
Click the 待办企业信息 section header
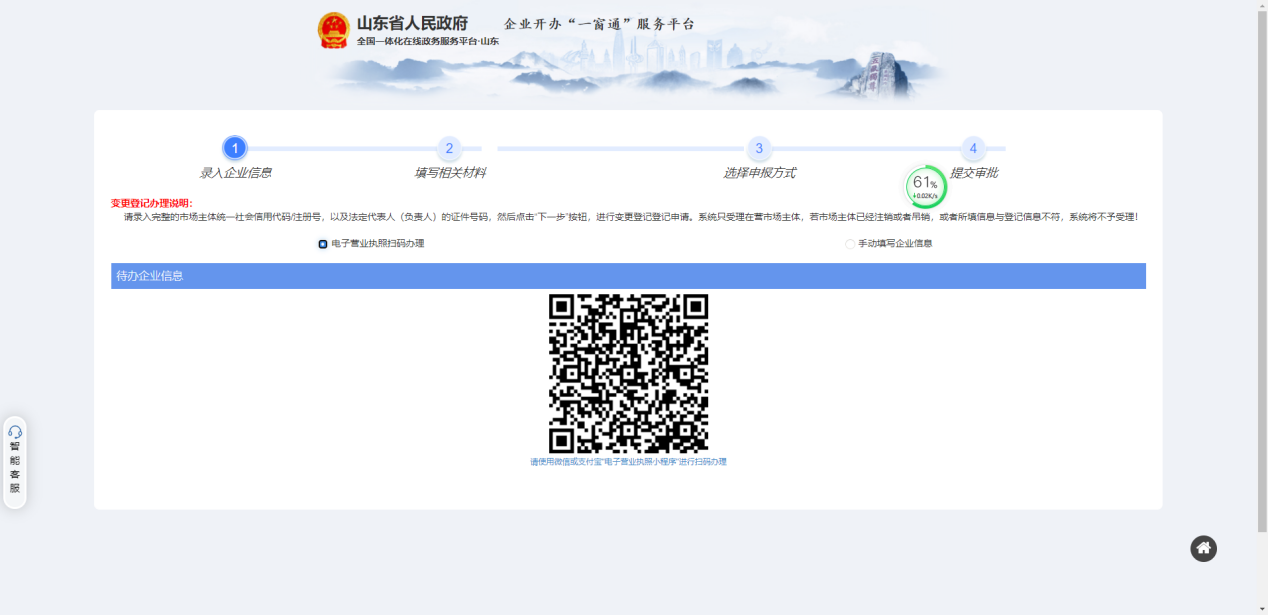628,276
